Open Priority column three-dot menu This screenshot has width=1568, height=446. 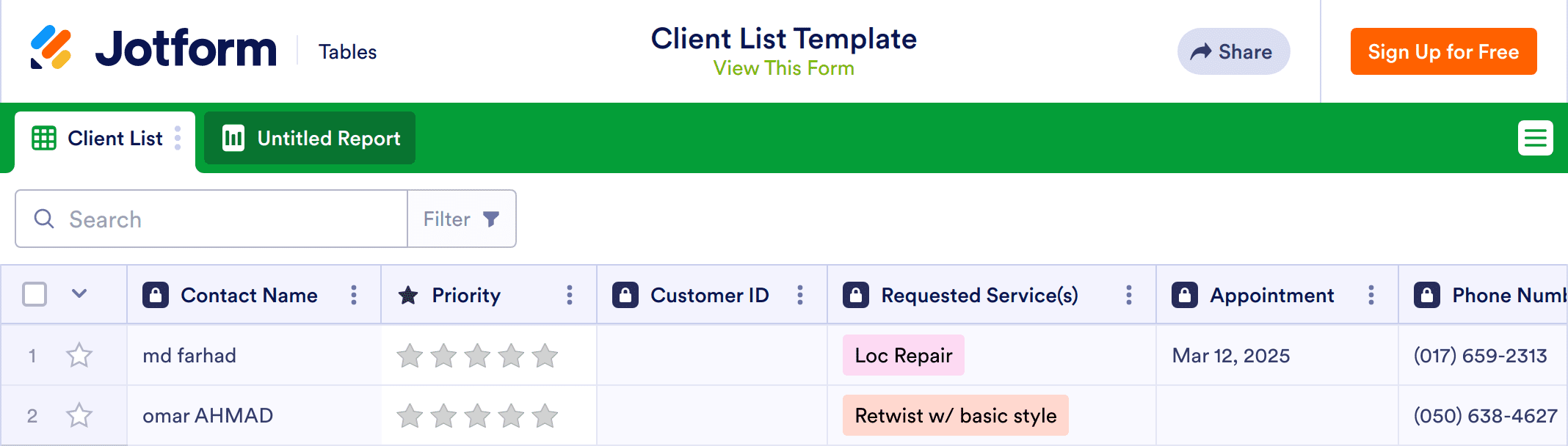coord(570,295)
